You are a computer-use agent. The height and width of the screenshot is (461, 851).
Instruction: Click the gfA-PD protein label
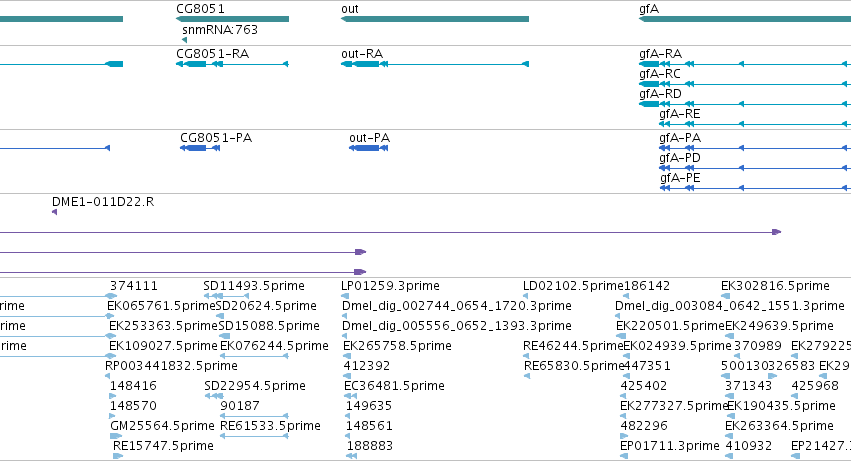679,158
